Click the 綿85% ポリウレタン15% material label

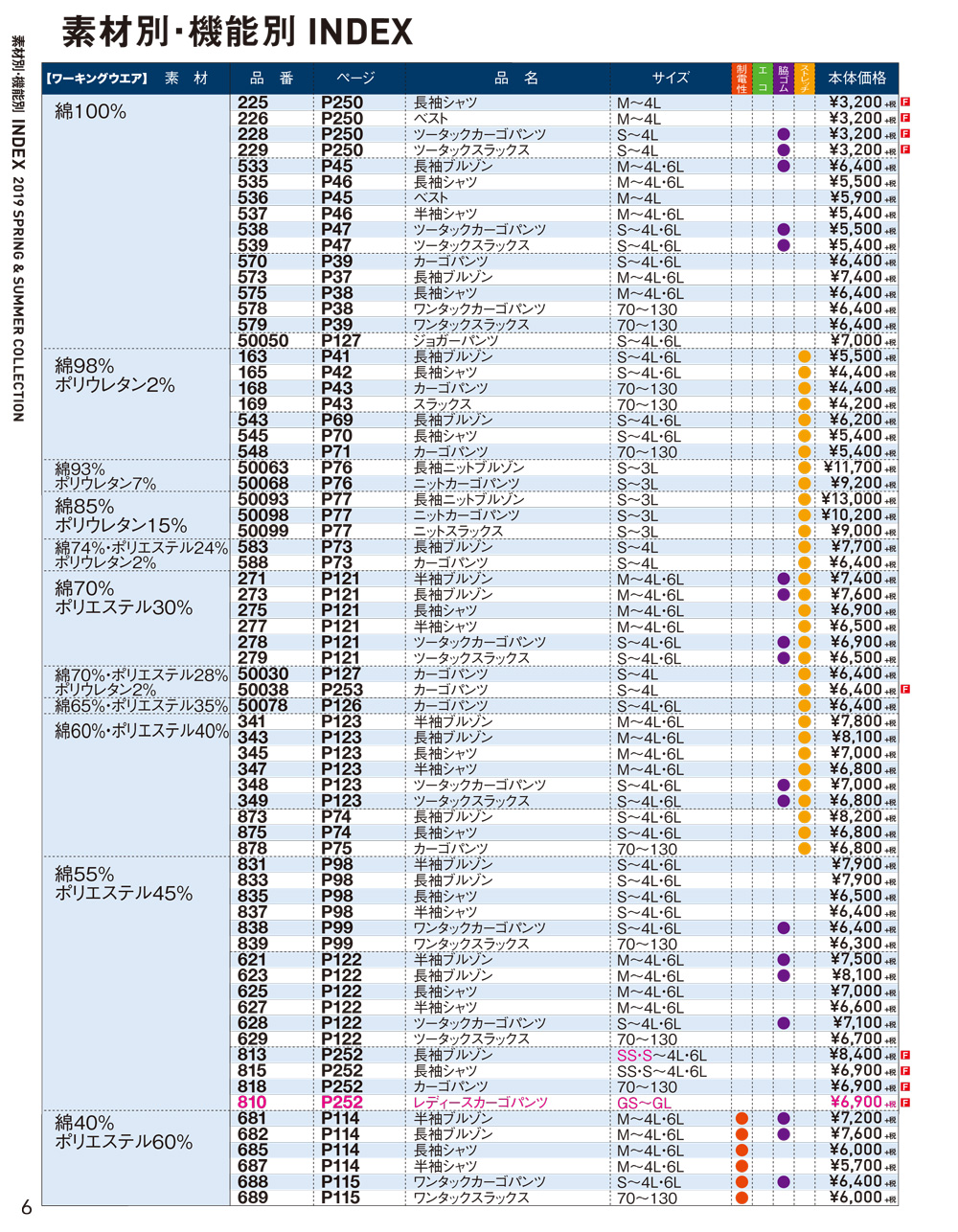tap(121, 515)
